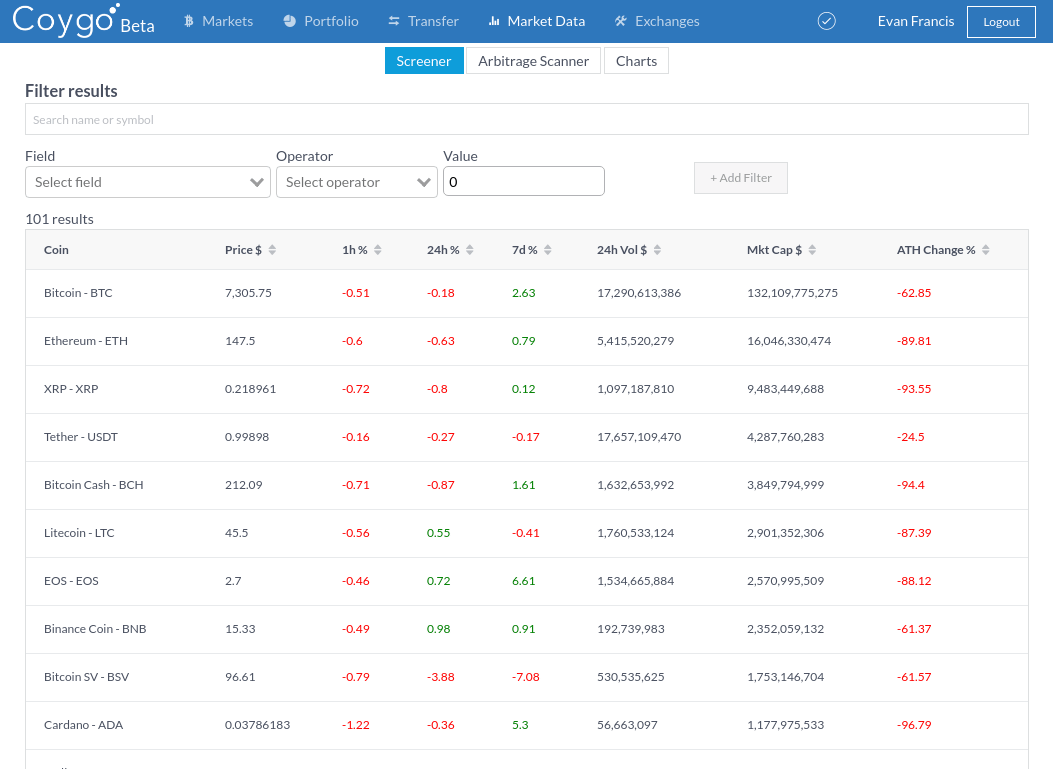Select the Bitcoin - BTC row name
The width and height of the screenshot is (1053, 769).
pyautogui.click(x=78, y=293)
